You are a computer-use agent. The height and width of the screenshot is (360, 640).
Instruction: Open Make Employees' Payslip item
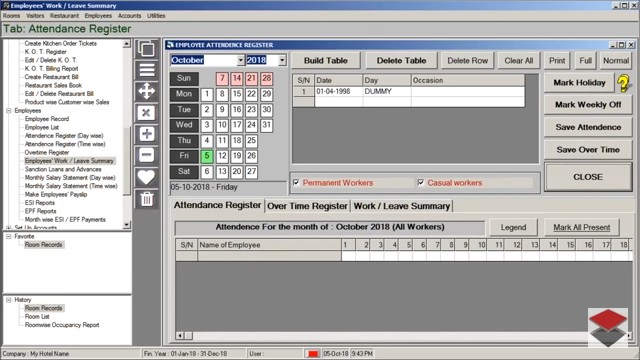pyautogui.click(x=56, y=194)
